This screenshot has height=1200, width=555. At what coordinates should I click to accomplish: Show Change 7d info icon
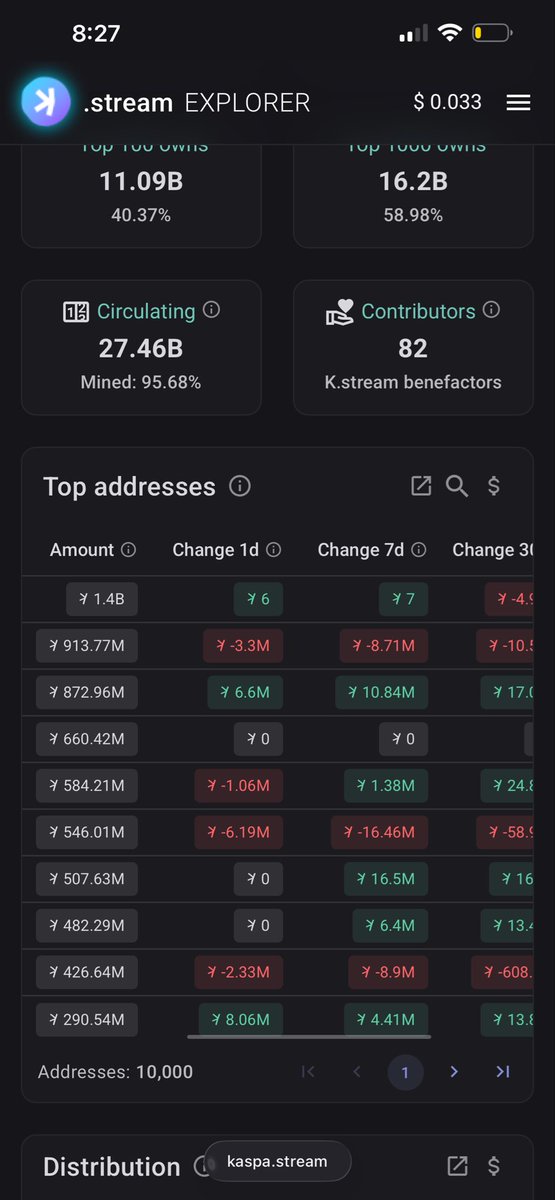[x=419, y=549]
